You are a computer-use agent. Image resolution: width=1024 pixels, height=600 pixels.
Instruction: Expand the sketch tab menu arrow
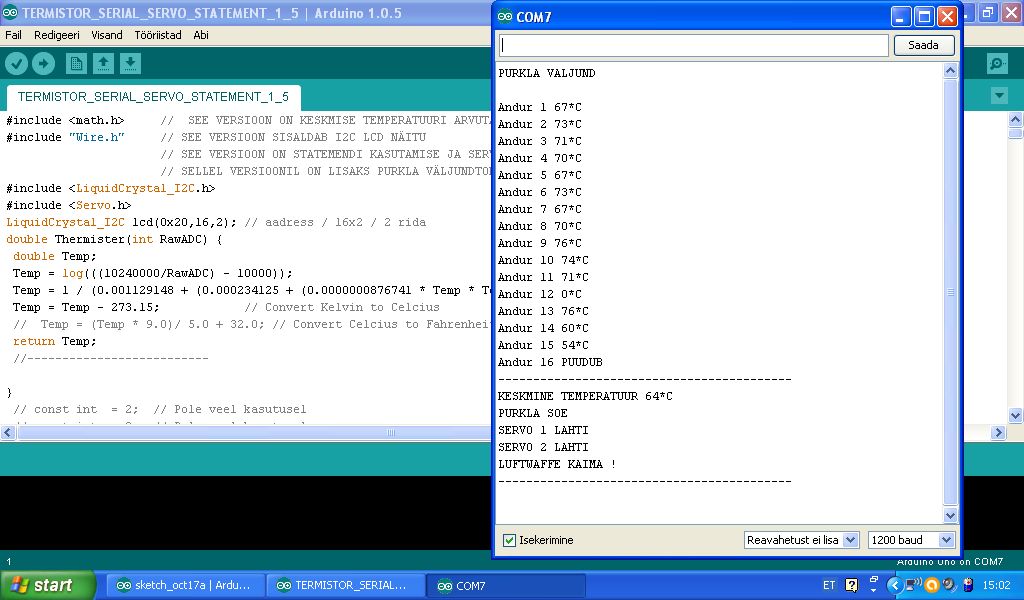[999, 96]
